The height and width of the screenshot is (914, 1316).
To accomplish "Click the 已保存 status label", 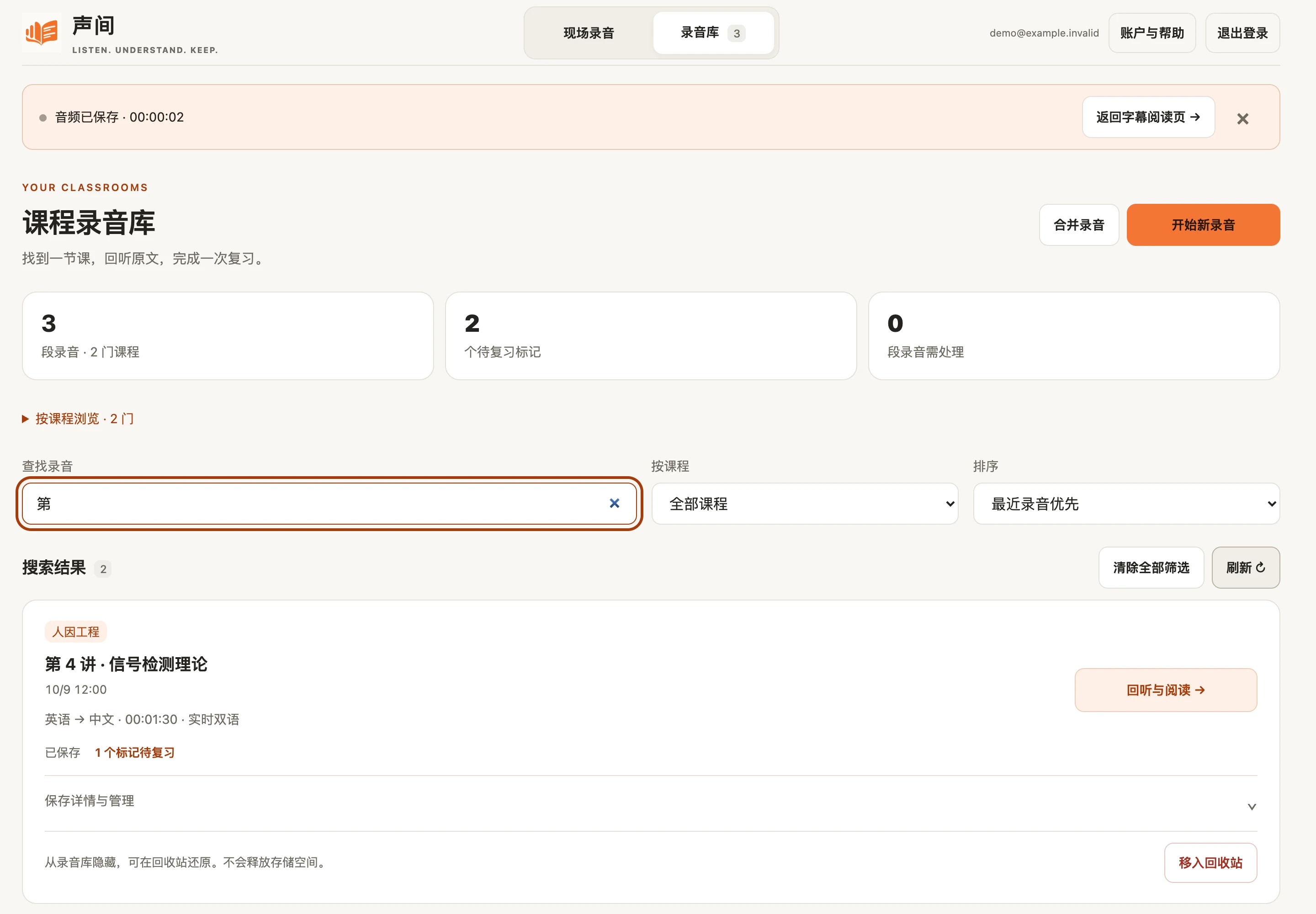I will 63,753.
